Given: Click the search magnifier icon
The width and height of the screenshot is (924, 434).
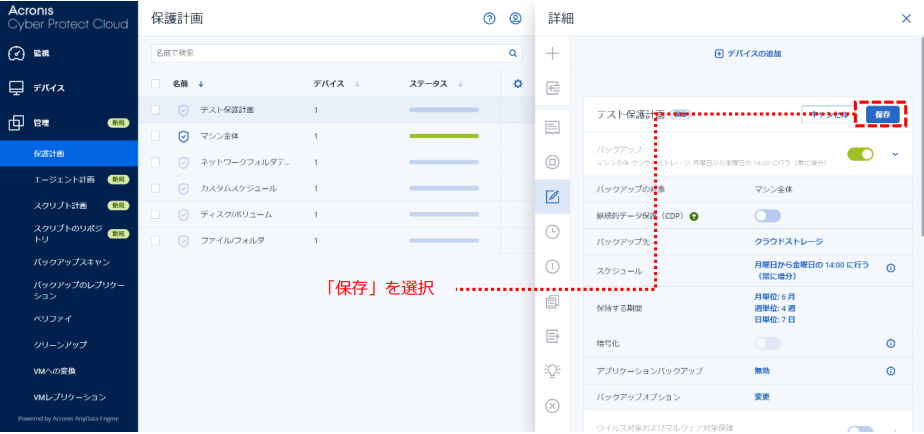Looking at the screenshot, I should click(514, 53).
